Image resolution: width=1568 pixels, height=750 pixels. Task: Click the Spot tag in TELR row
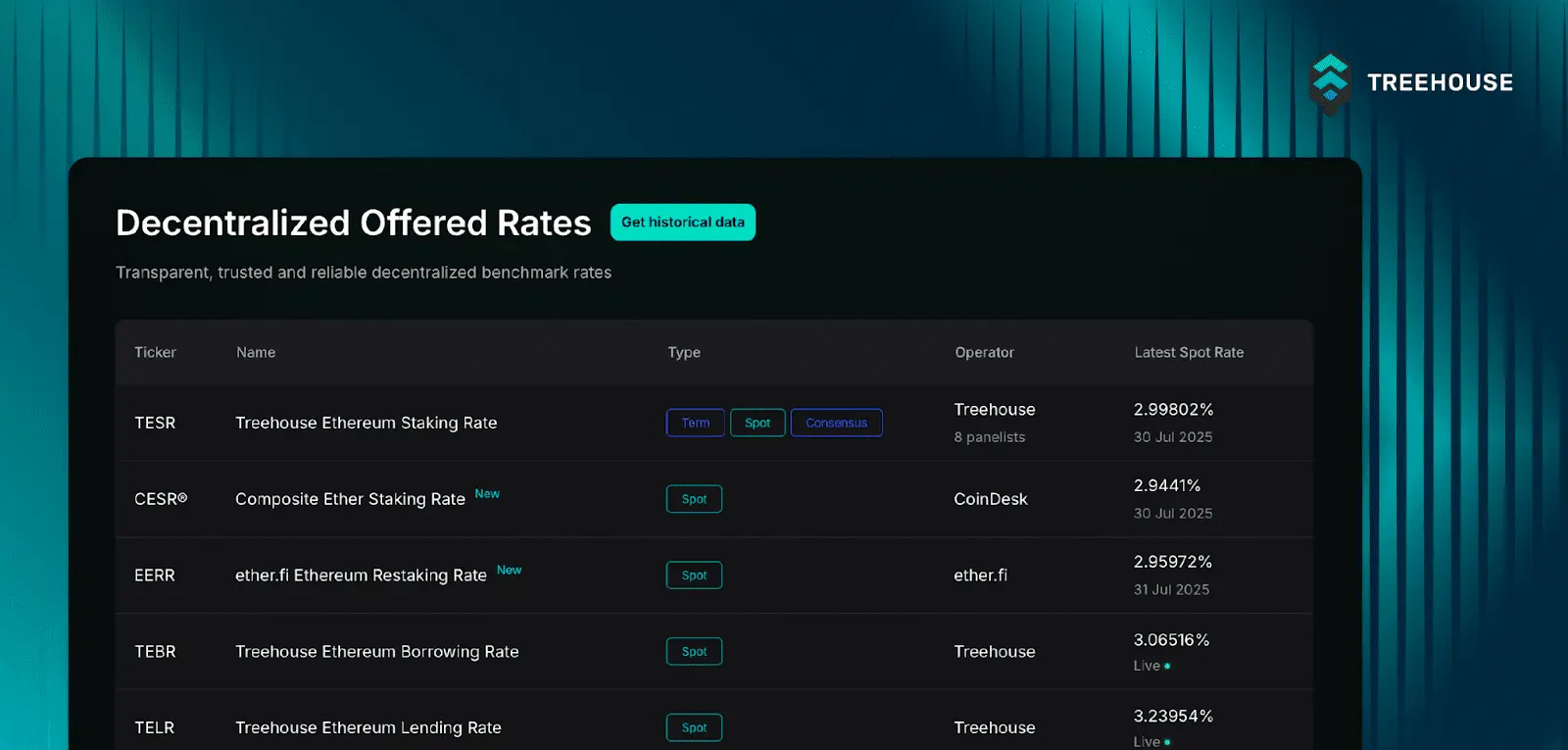tap(694, 727)
